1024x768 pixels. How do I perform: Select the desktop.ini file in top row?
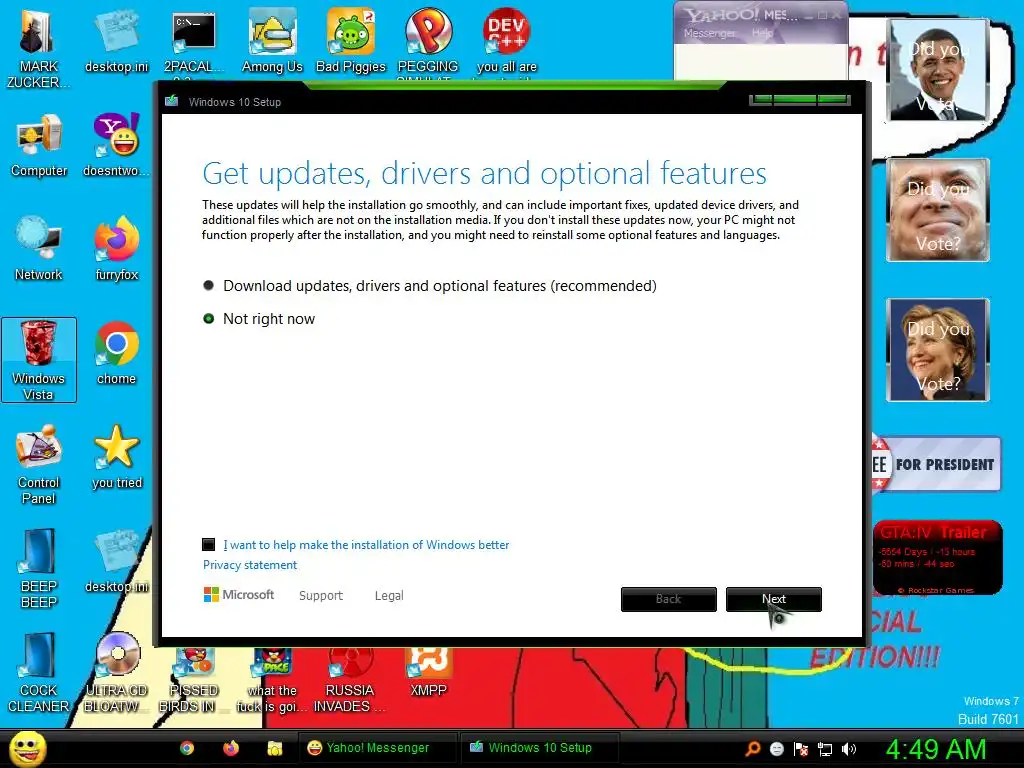pos(116,42)
